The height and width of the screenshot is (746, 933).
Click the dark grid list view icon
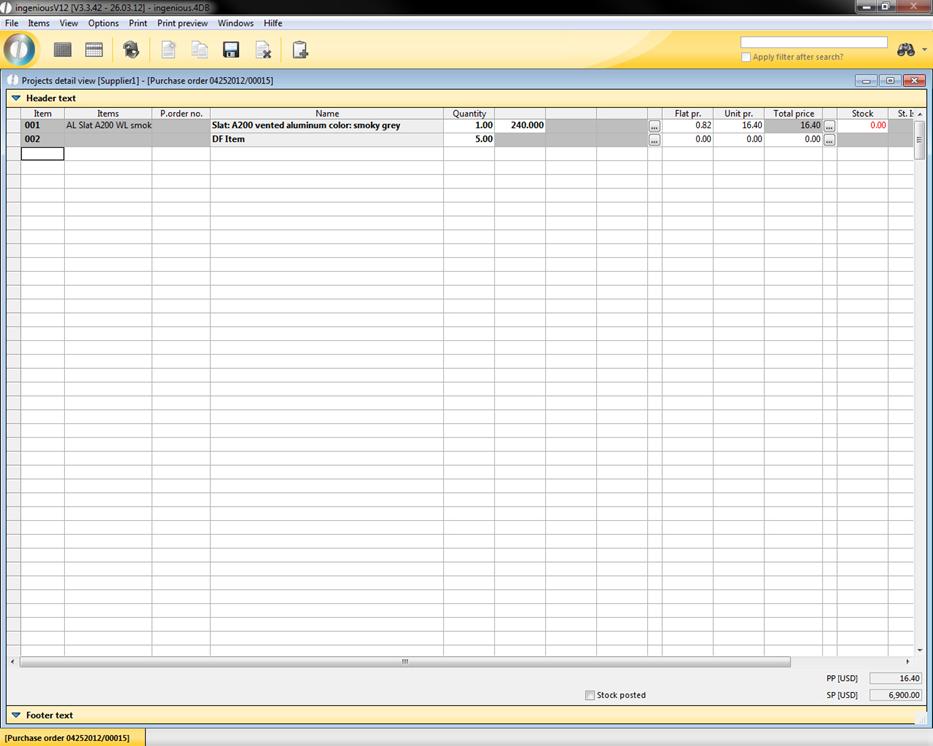point(63,50)
